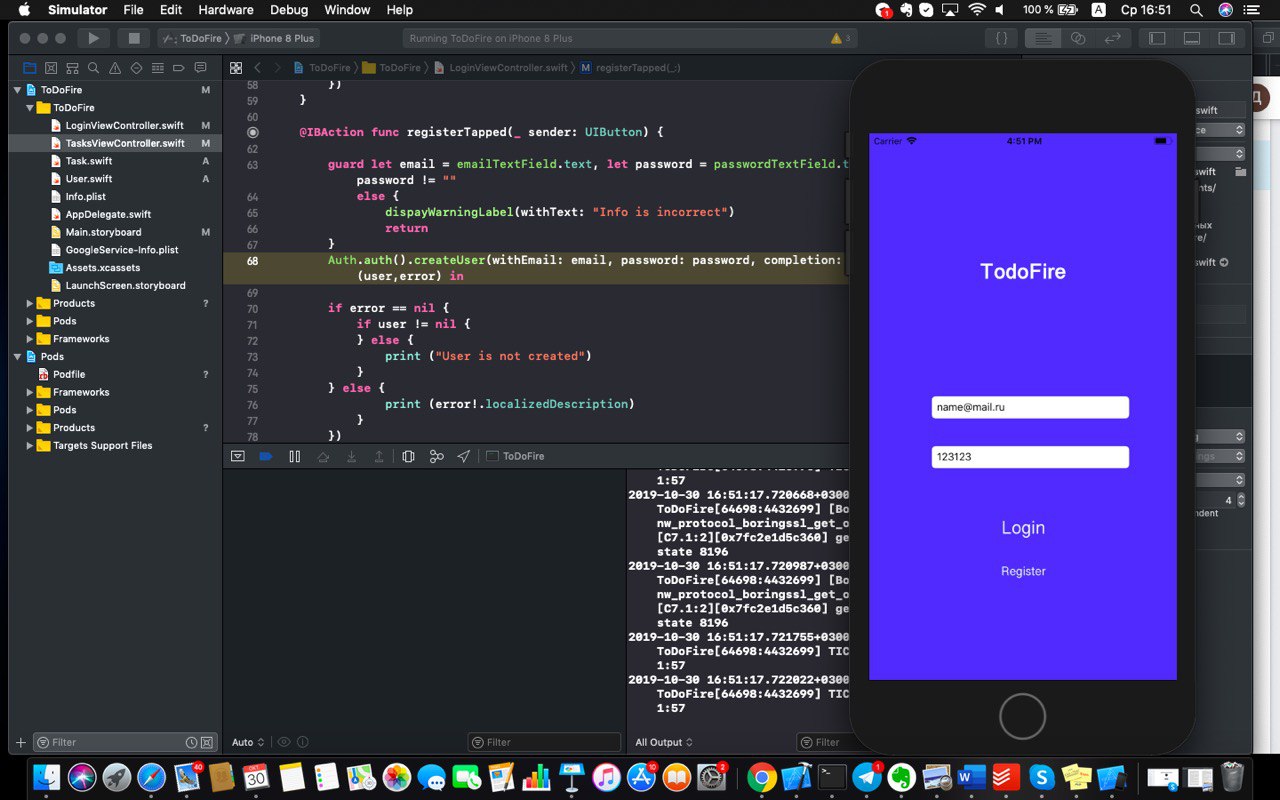This screenshot has width=1280, height=800.
Task: Click the email field with name@mail.ru
Action: coord(1030,407)
